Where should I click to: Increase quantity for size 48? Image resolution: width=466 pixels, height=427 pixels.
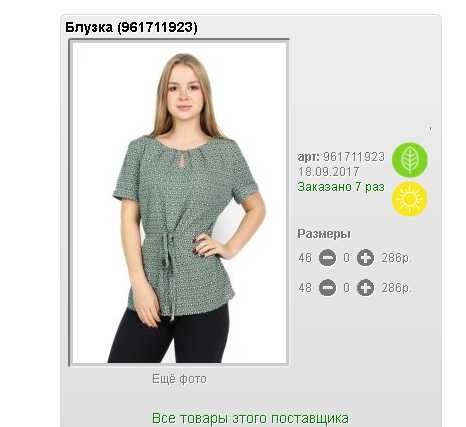click(365, 288)
